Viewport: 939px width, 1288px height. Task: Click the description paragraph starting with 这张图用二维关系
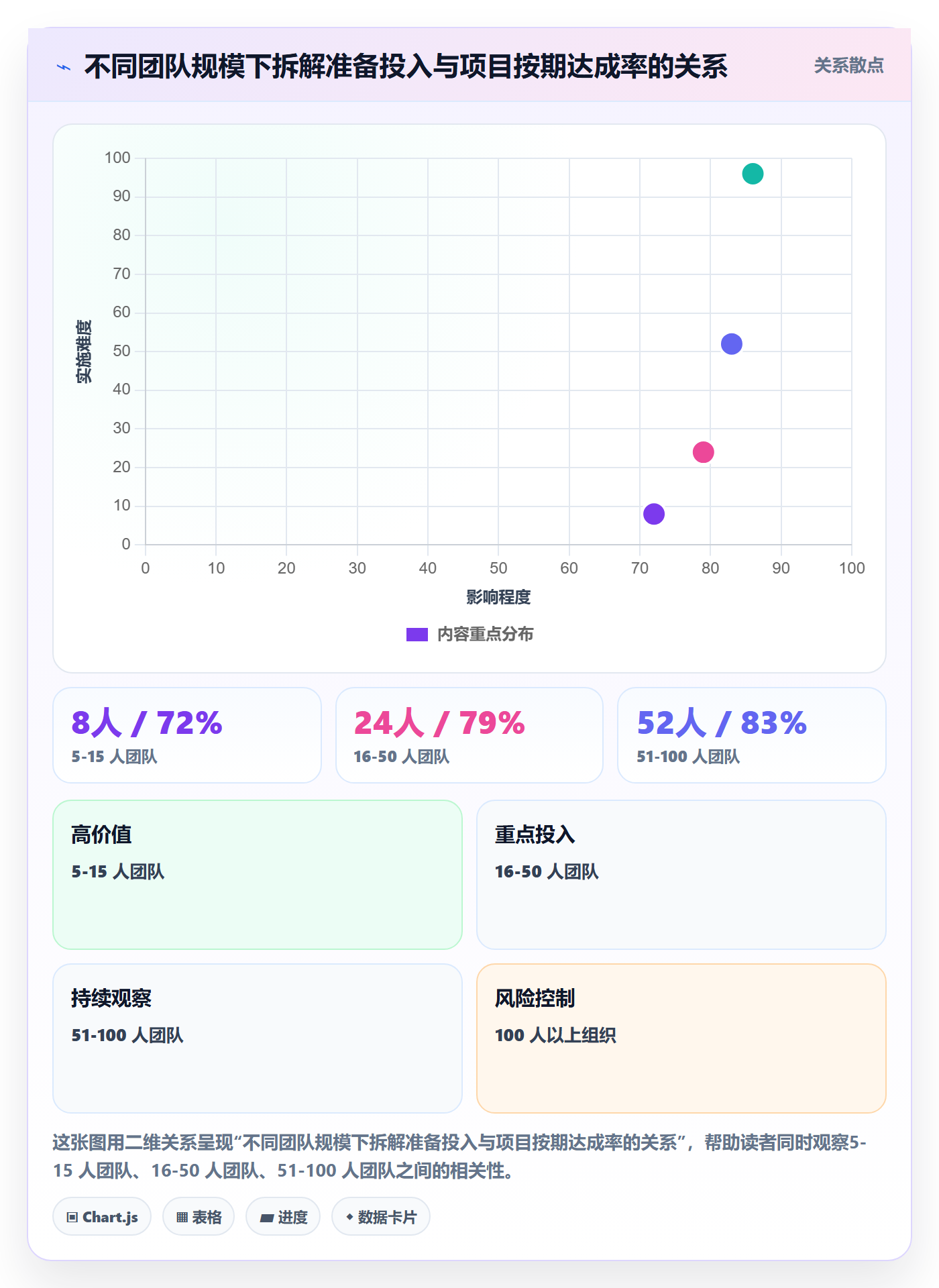click(x=460, y=1157)
